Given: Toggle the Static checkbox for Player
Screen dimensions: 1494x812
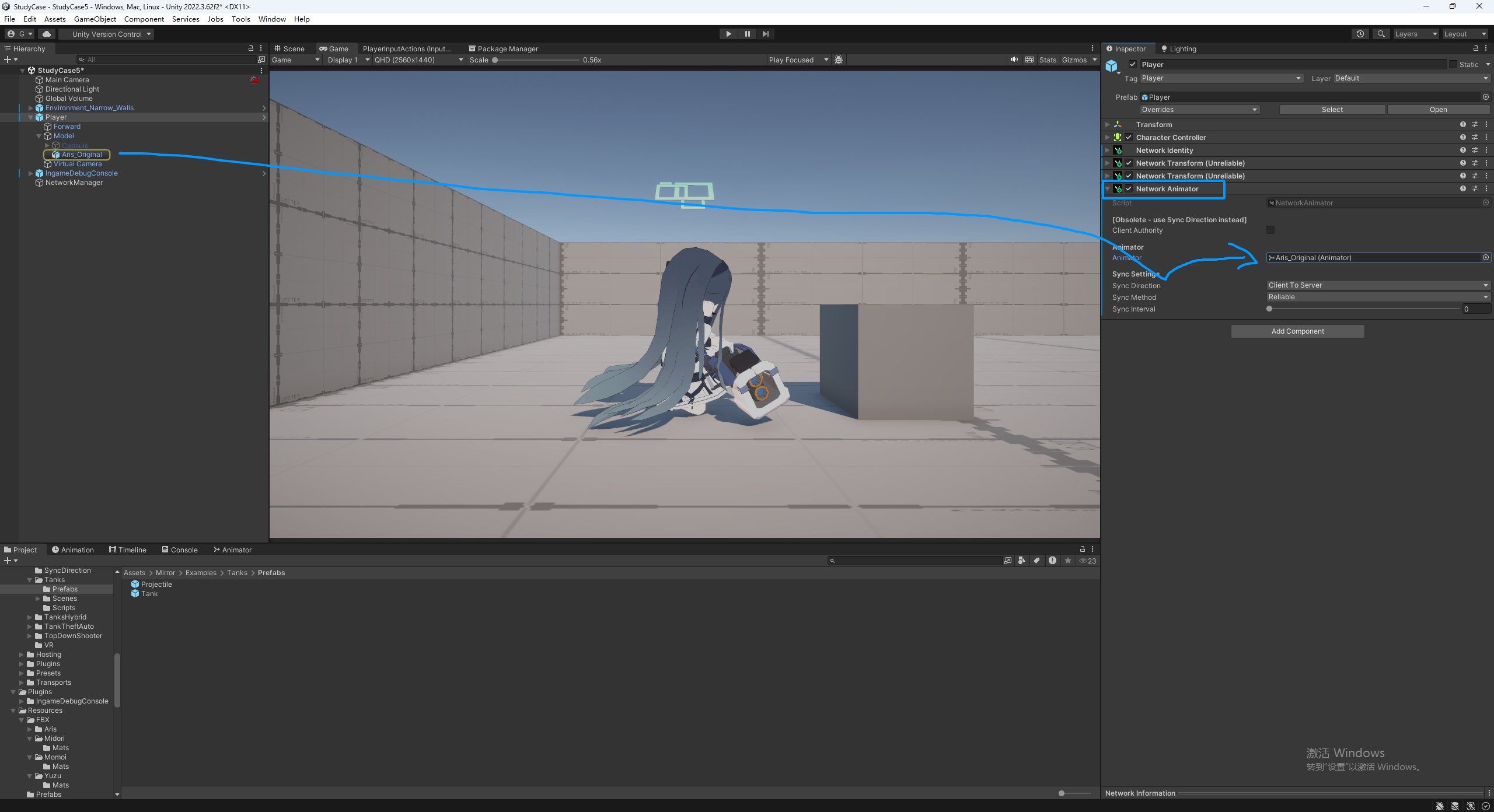Looking at the screenshot, I should coord(1453,65).
